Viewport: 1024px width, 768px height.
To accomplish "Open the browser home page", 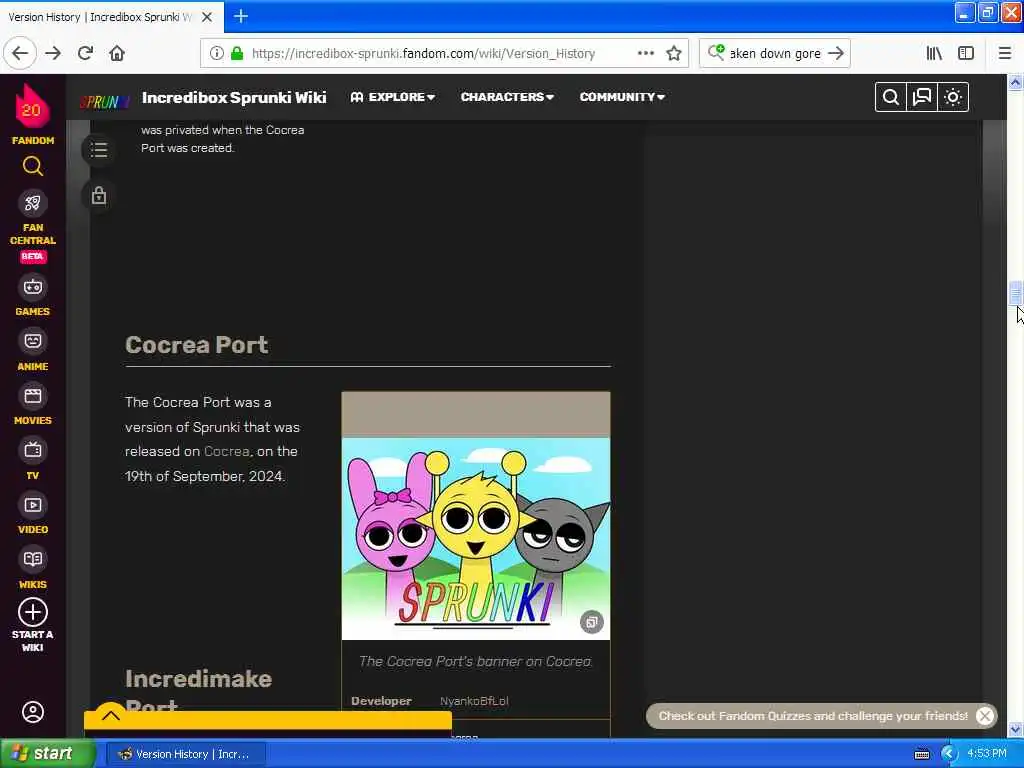I will click(117, 53).
